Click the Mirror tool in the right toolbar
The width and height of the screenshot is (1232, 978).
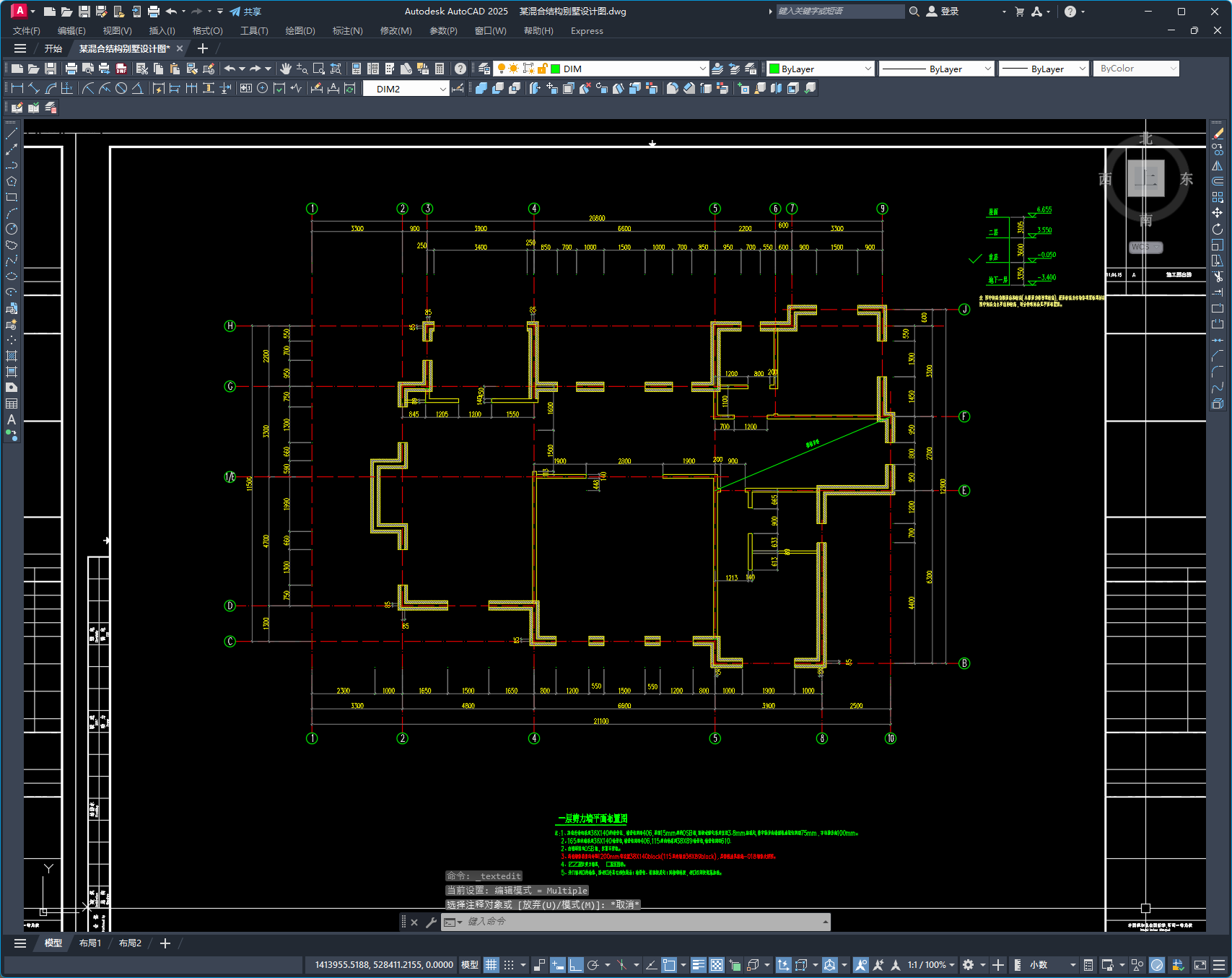1218,165
